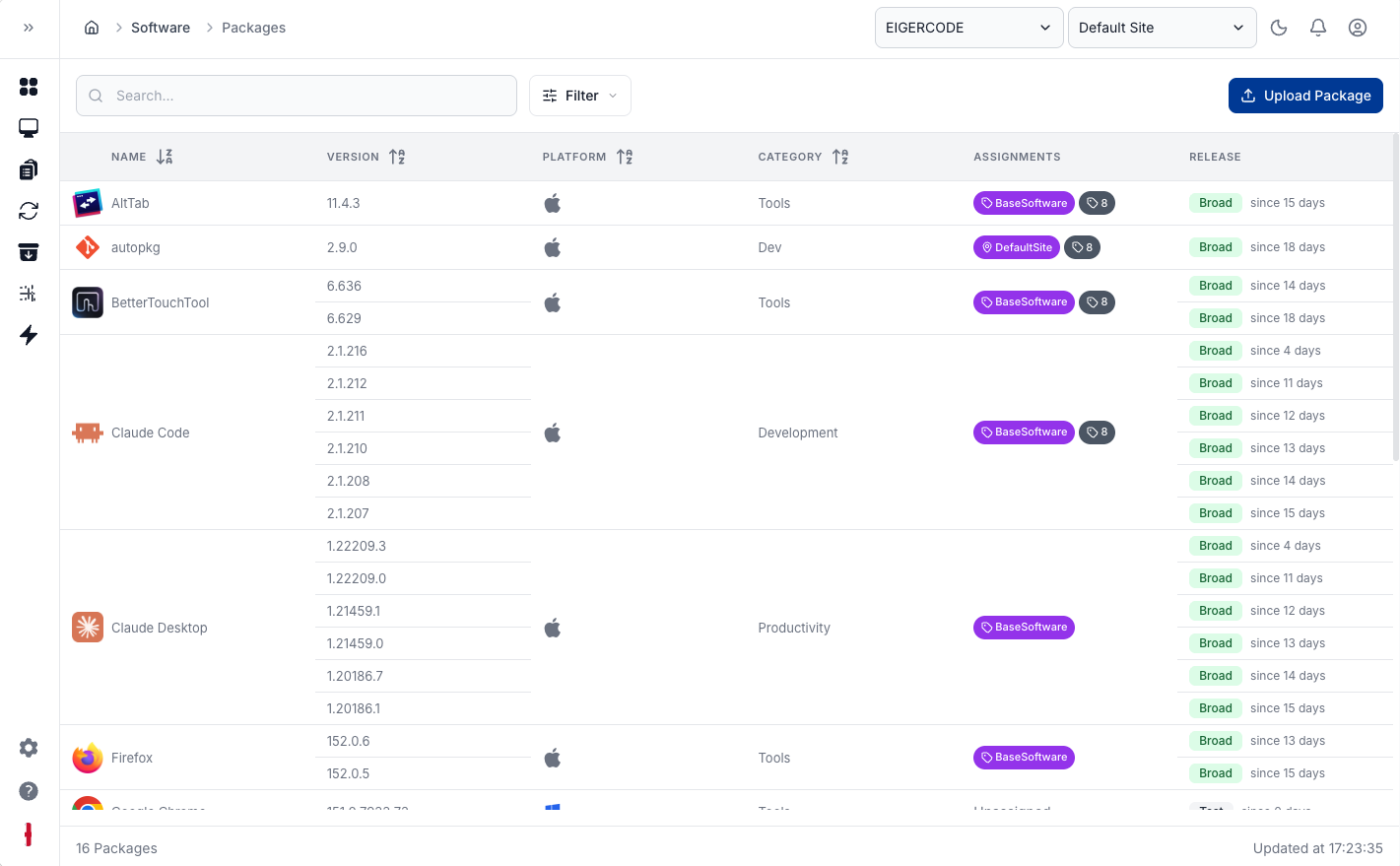Click the BaseSoftware badge in the Firefox row
The image size is (1400, 866).
coord(1024,757)
